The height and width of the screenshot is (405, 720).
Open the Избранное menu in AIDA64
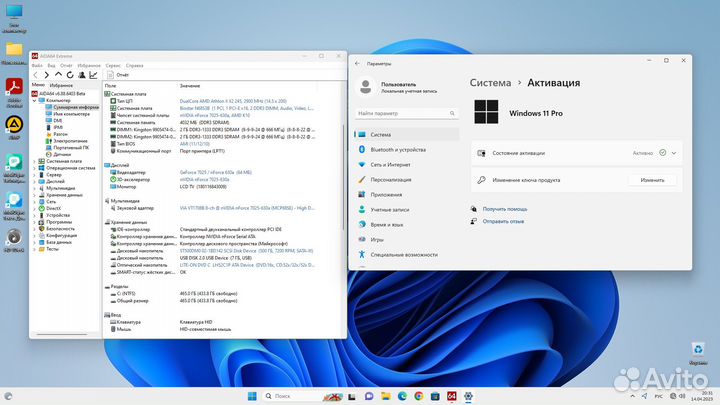89,66
